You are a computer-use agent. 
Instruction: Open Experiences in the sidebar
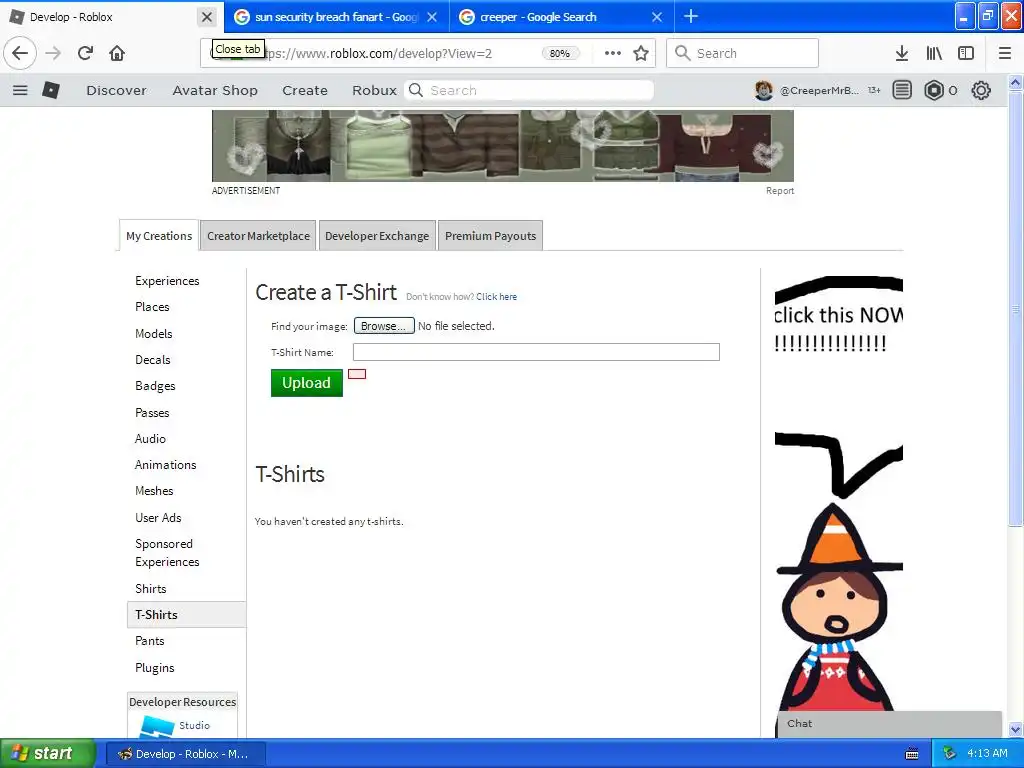[167, 281]
